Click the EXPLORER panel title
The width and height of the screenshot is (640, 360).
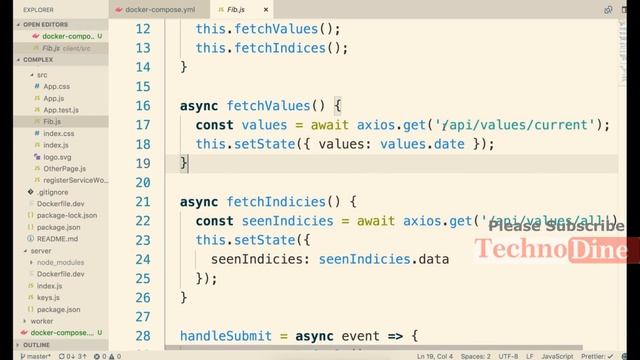(x=38, y=10)
